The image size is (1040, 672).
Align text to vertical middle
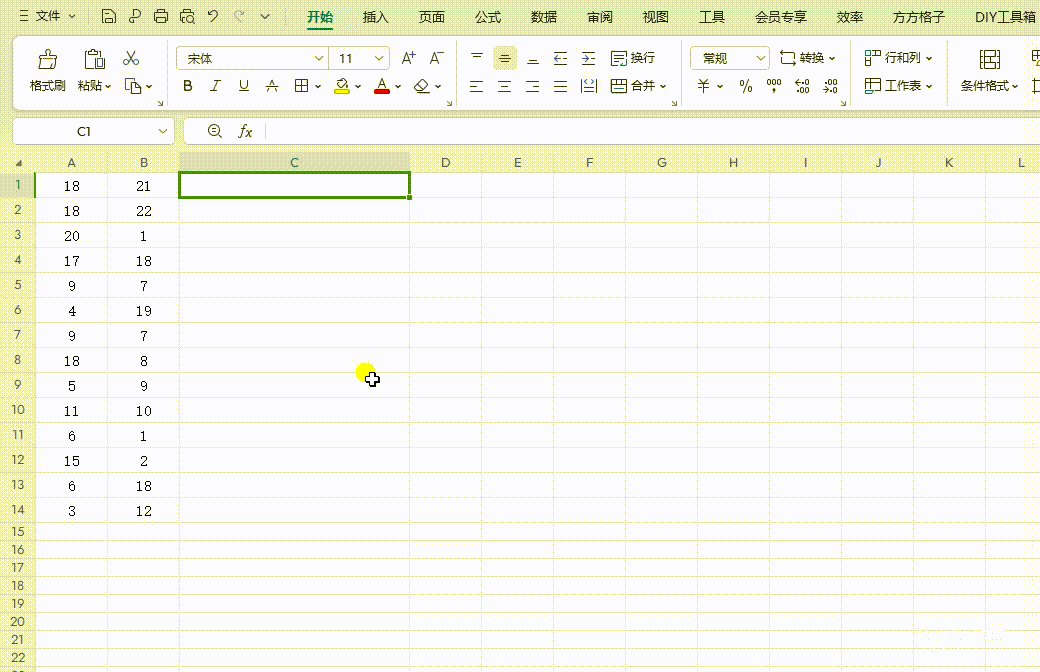point(505,58)
